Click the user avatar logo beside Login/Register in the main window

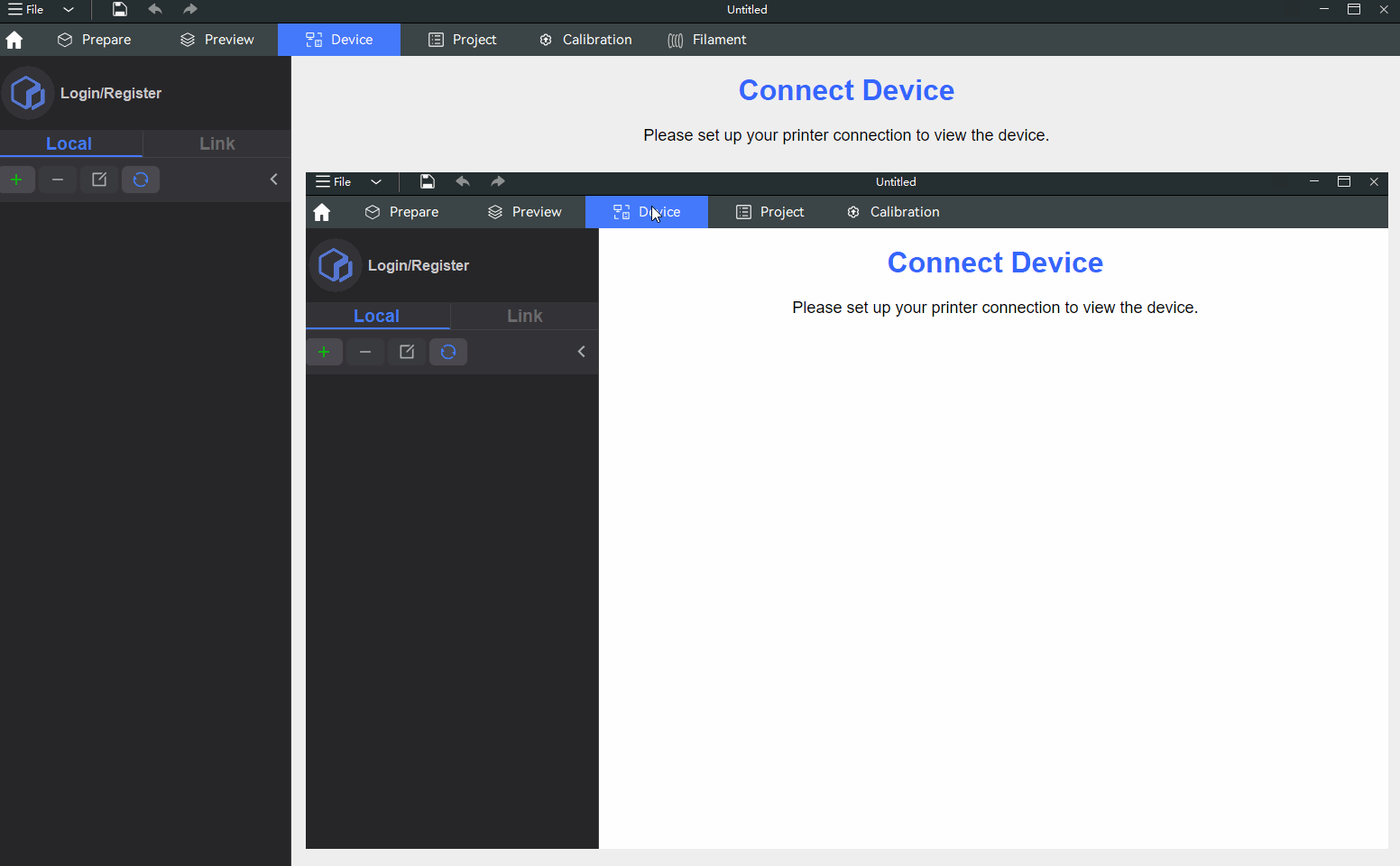click(28, 93)
